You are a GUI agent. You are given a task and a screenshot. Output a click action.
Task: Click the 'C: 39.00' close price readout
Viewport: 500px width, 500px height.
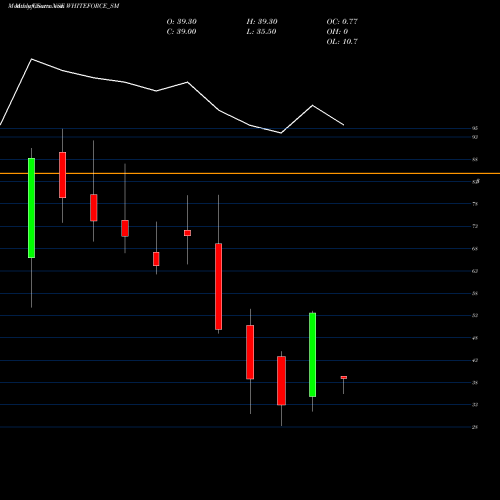181,32
